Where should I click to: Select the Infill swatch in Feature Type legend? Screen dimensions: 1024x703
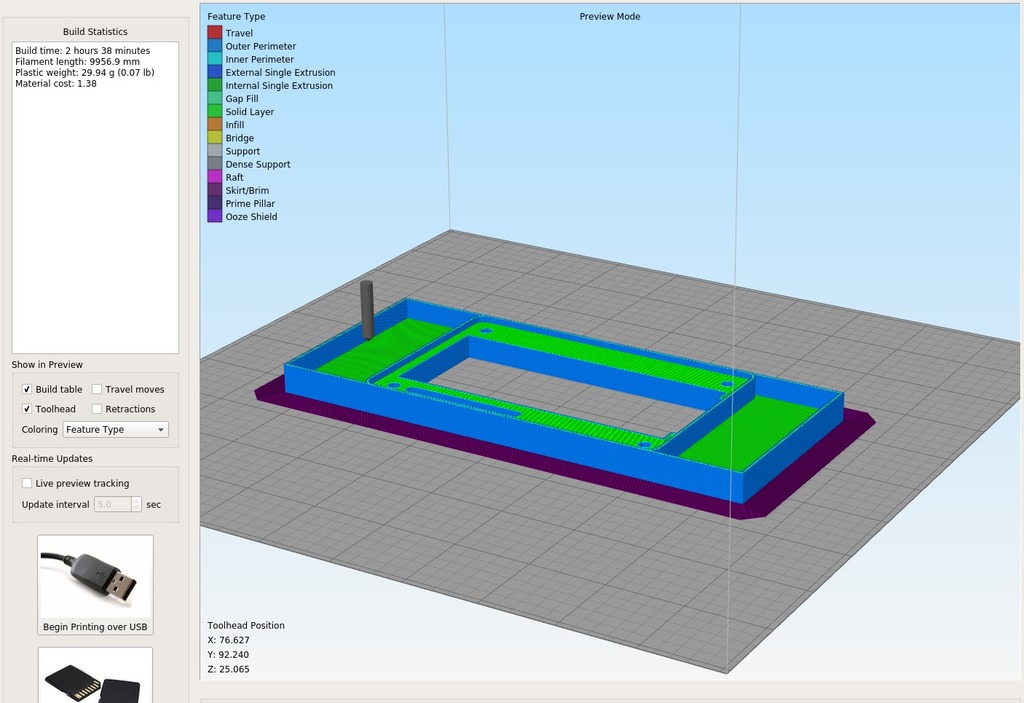click(x=213, y=124)
